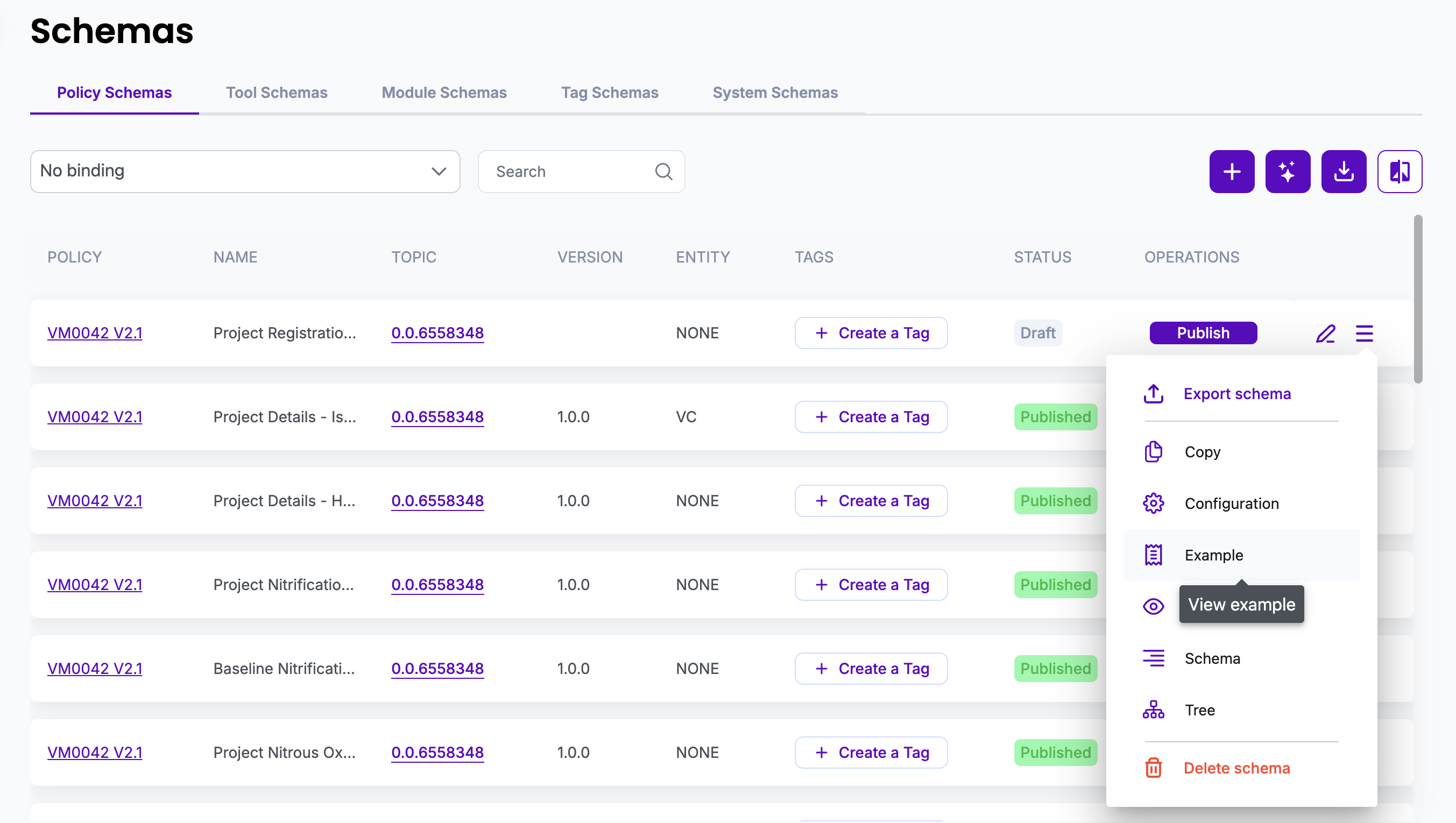The width and height of the screenshot is (1456, 823).
Task: Open Configuration from the context menu
Action: (1231, 503)
